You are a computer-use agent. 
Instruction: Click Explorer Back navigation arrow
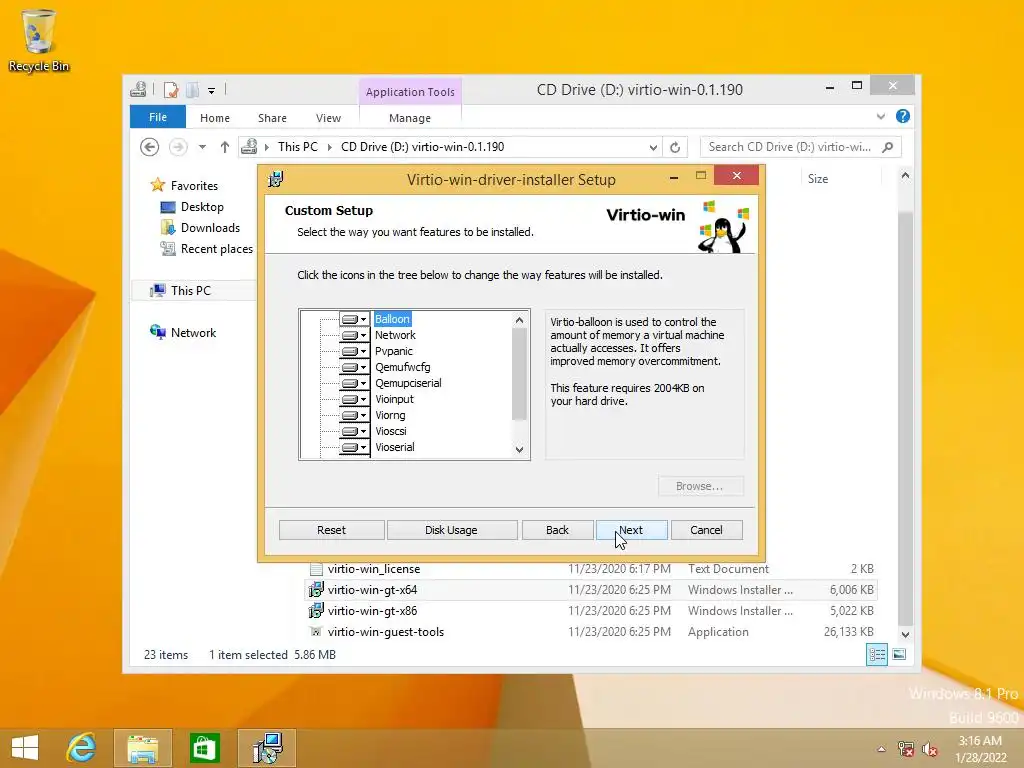pyautogui.click(x=150, y=147)
